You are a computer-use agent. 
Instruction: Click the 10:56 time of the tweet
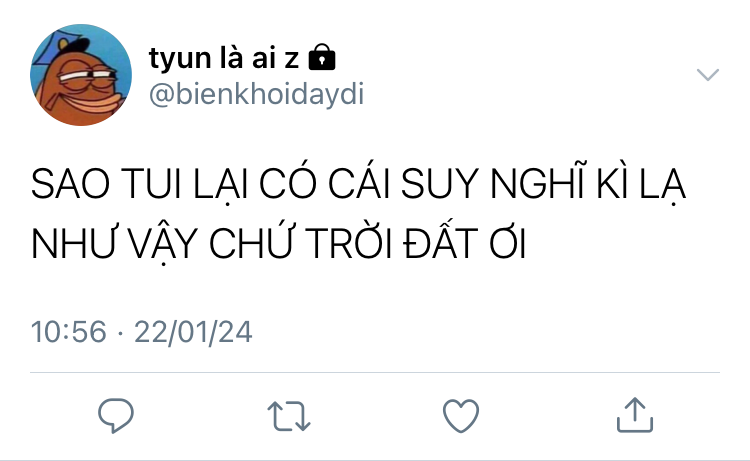point(68,331)
